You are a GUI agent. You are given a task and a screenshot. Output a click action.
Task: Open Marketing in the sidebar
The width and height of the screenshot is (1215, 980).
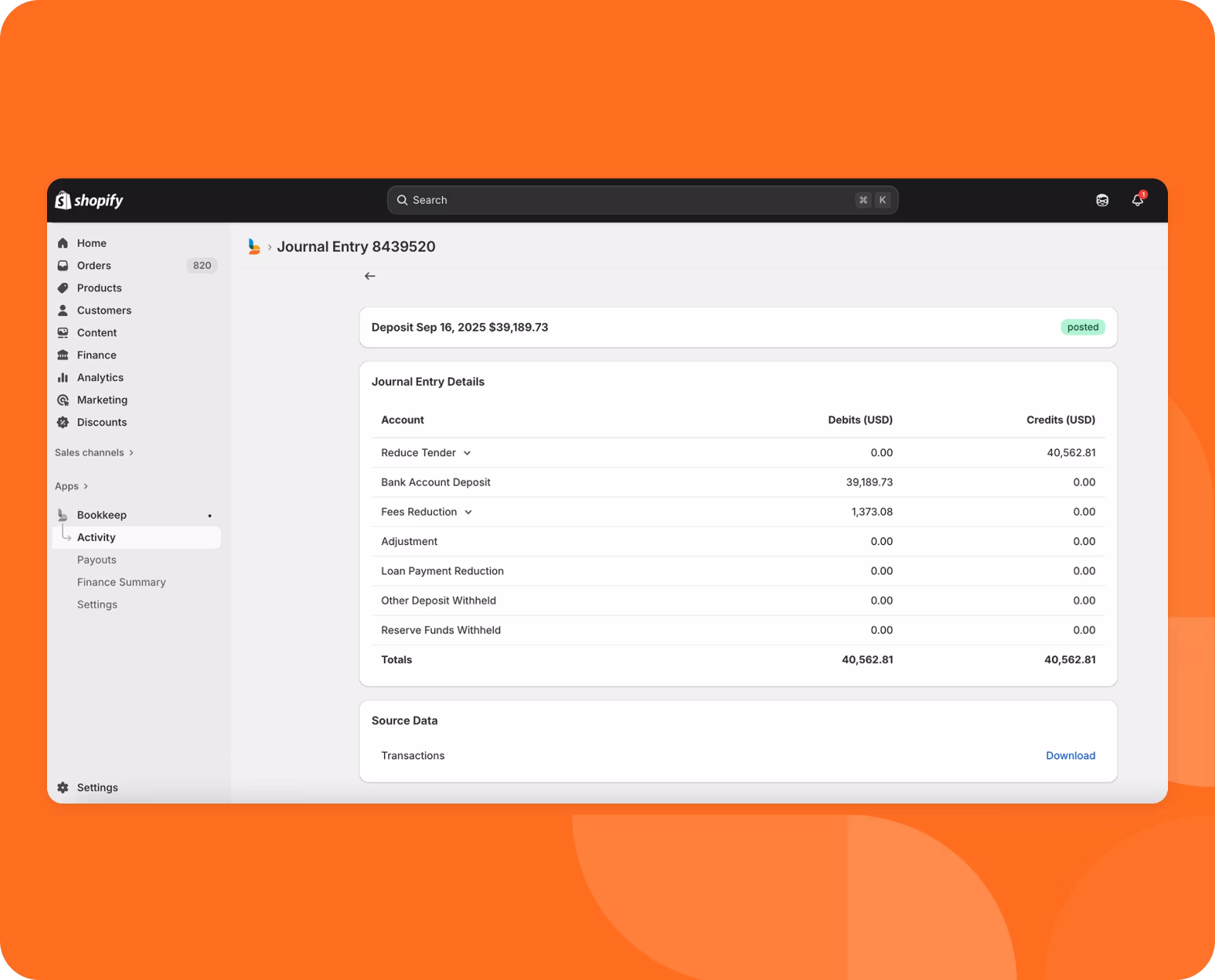coord(102,400)
